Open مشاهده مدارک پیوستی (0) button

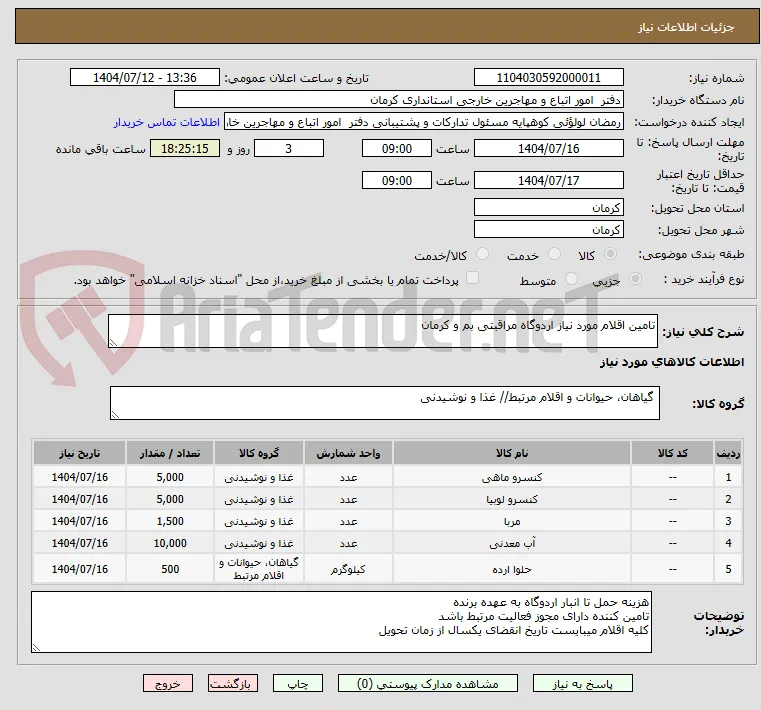(x=428, y=683)
